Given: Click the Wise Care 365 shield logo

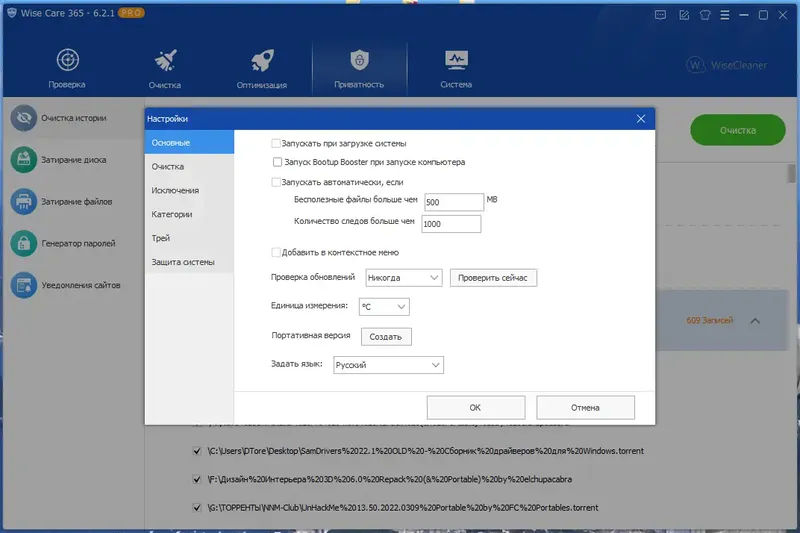Looking at the screenshot, I should [x=12, y=13].
